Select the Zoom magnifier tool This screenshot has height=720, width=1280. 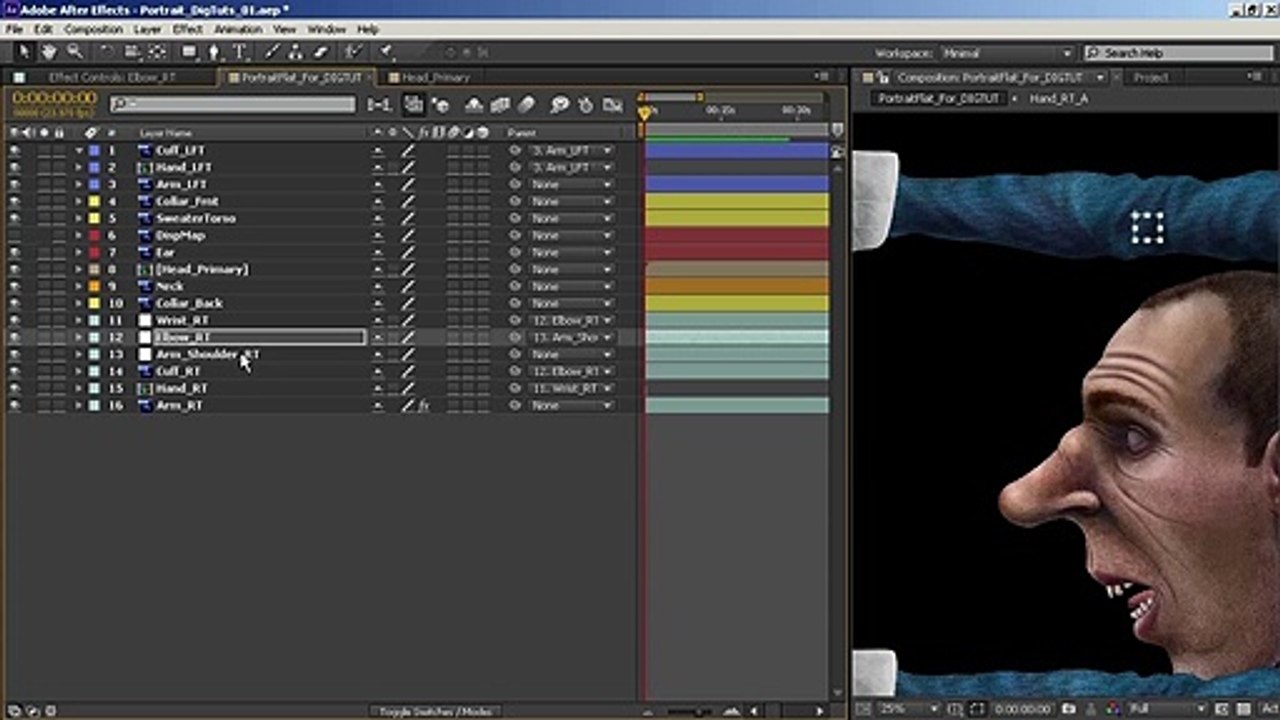coord(74,52)
